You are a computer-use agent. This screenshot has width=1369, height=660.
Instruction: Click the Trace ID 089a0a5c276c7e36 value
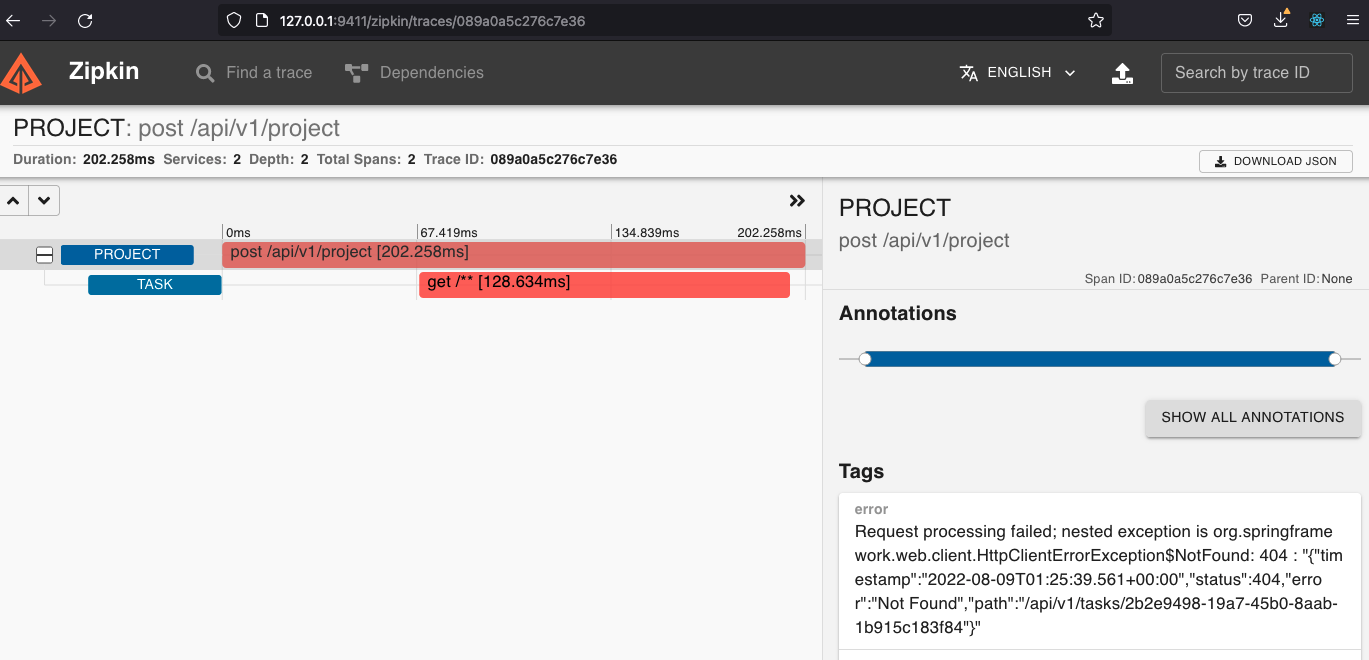[x=553, y=160]
